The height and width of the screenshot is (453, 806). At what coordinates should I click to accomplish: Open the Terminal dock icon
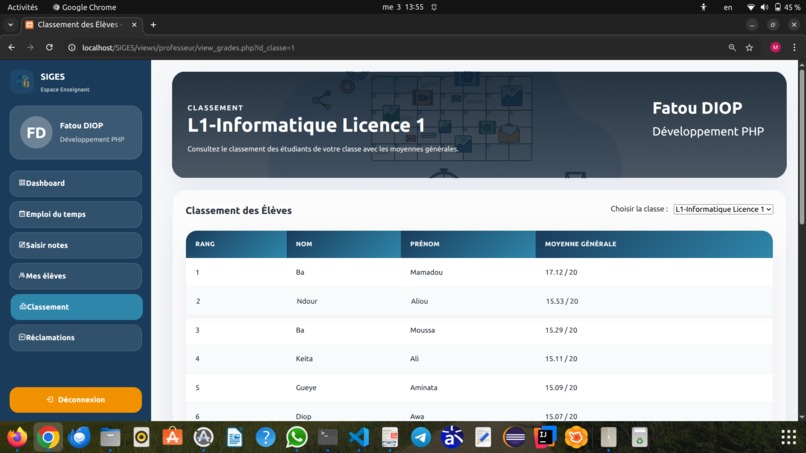[327, 438]
